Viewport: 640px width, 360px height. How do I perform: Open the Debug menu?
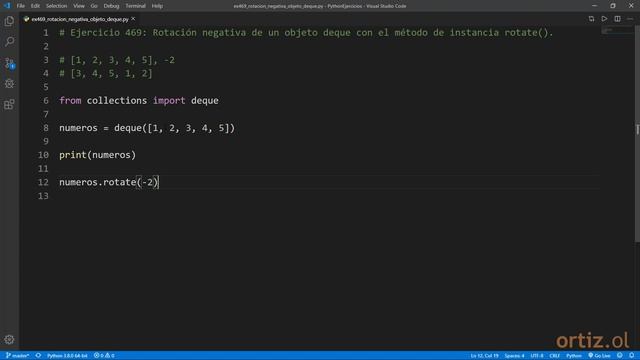click(x=111, y=6)
